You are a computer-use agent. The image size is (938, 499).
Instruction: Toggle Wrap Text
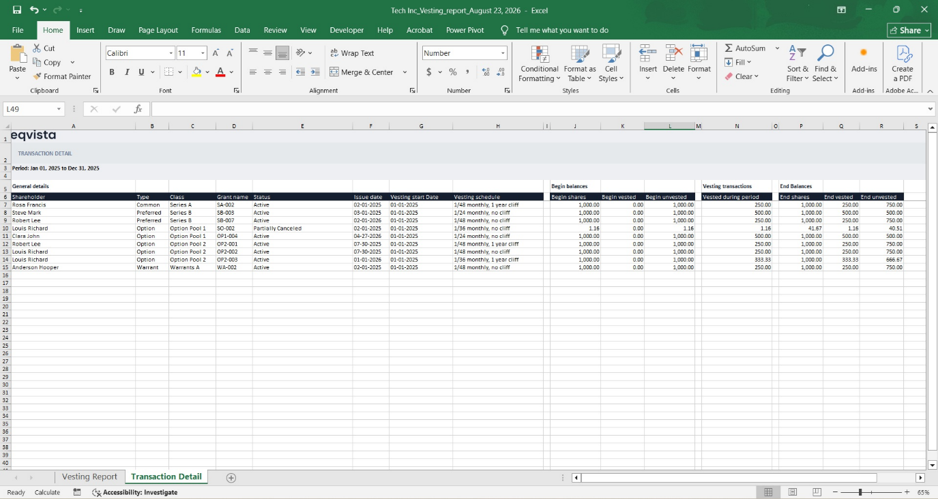(352, 53)
